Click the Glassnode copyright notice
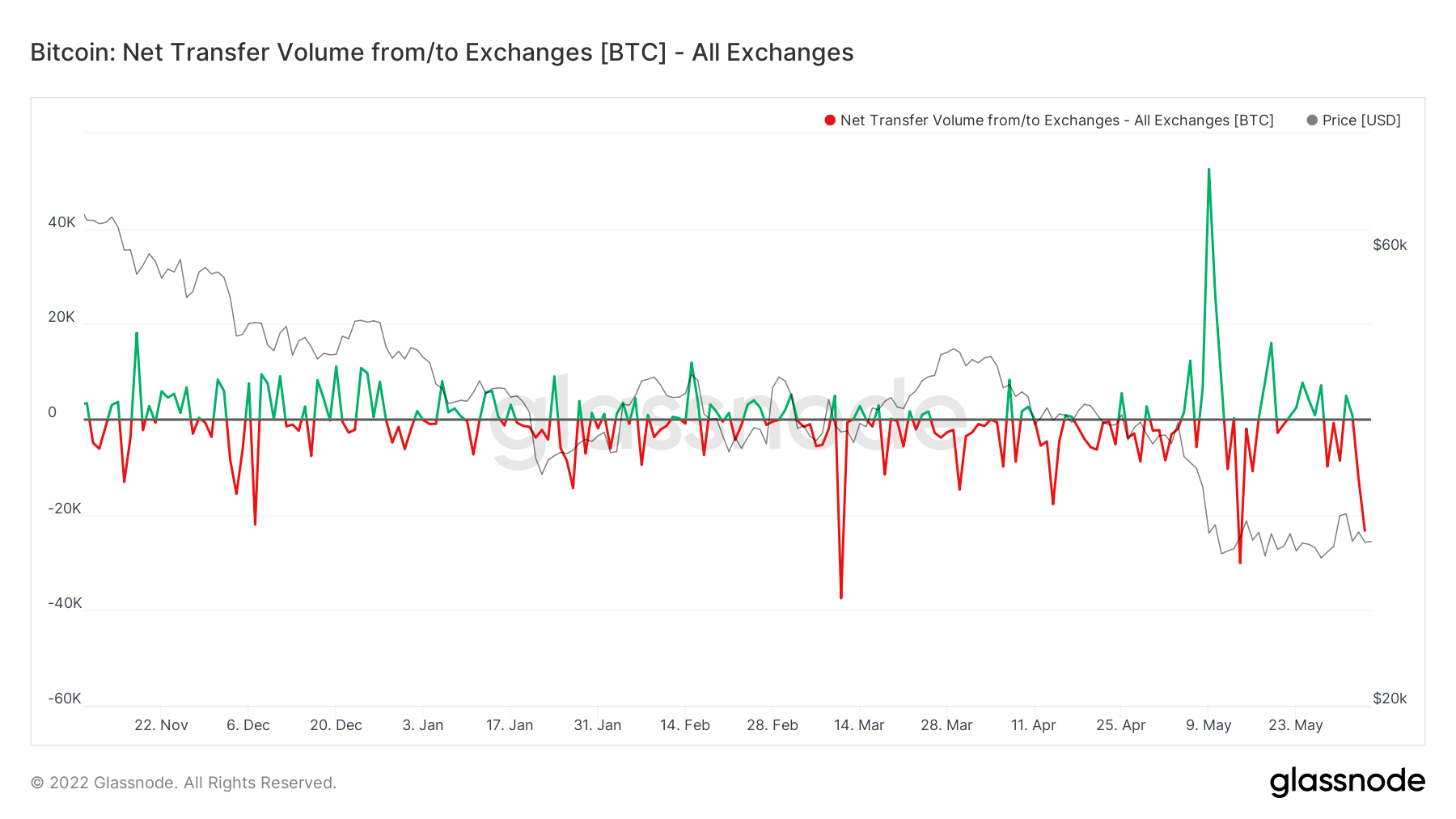1456x819 pixels. [184, 783]
